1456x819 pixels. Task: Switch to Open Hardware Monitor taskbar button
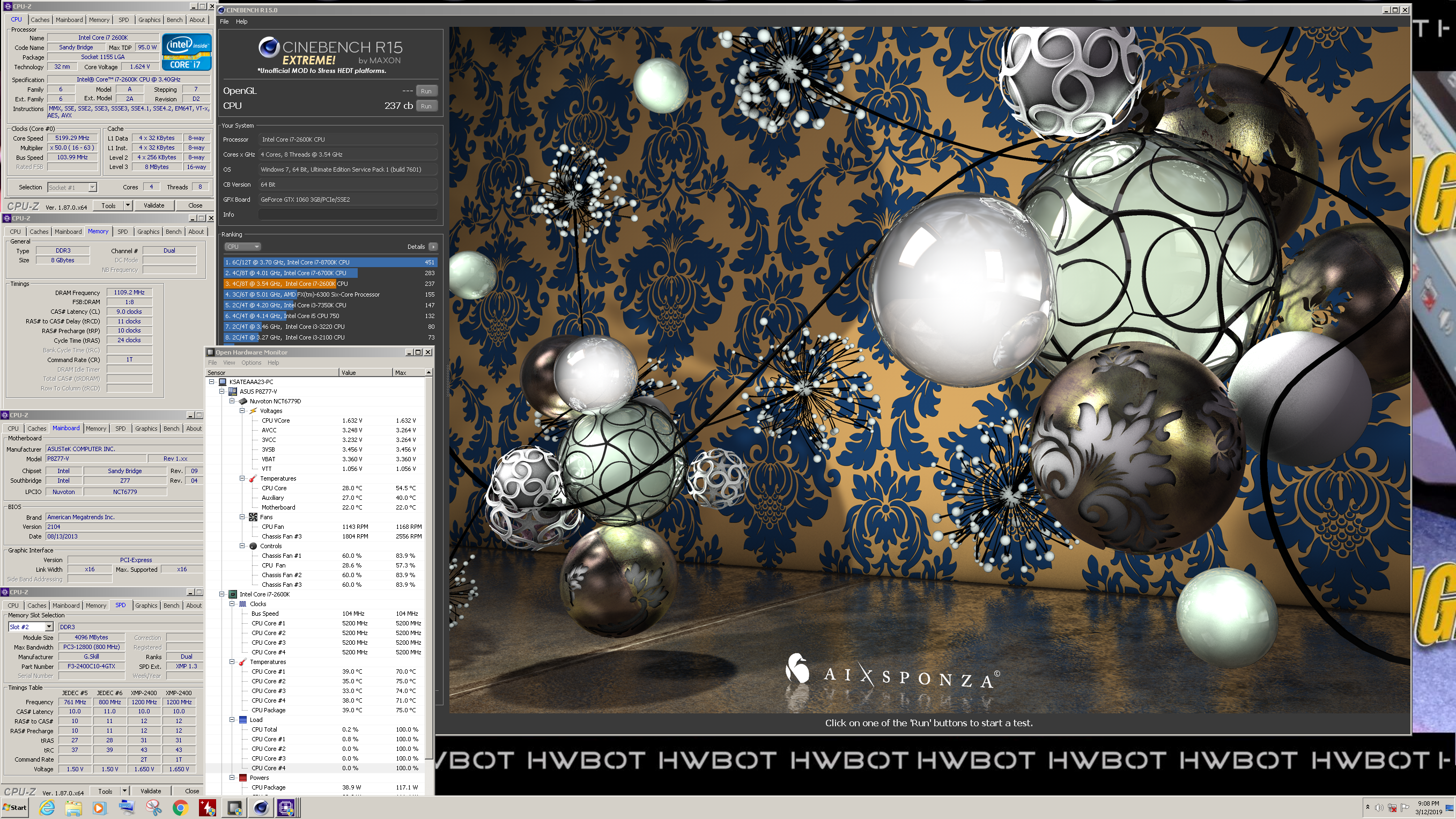pos(234,808)
